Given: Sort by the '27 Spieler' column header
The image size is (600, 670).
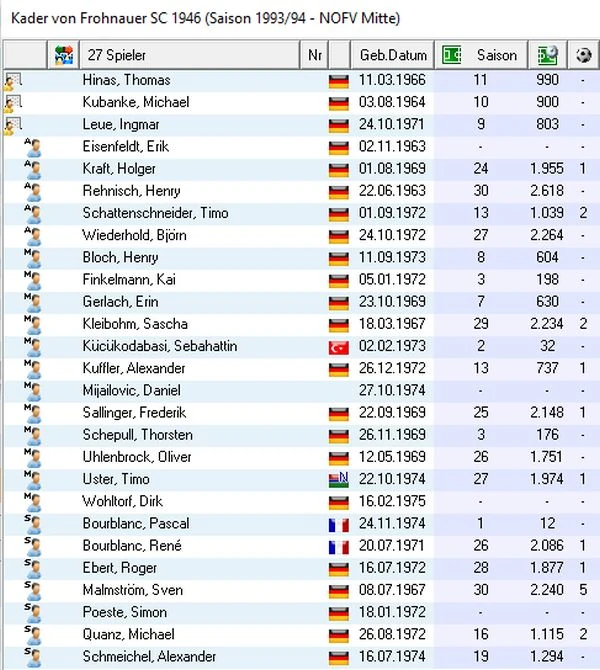Looking at the screenshot, I should pyautogui.click(x=190, y=55).
